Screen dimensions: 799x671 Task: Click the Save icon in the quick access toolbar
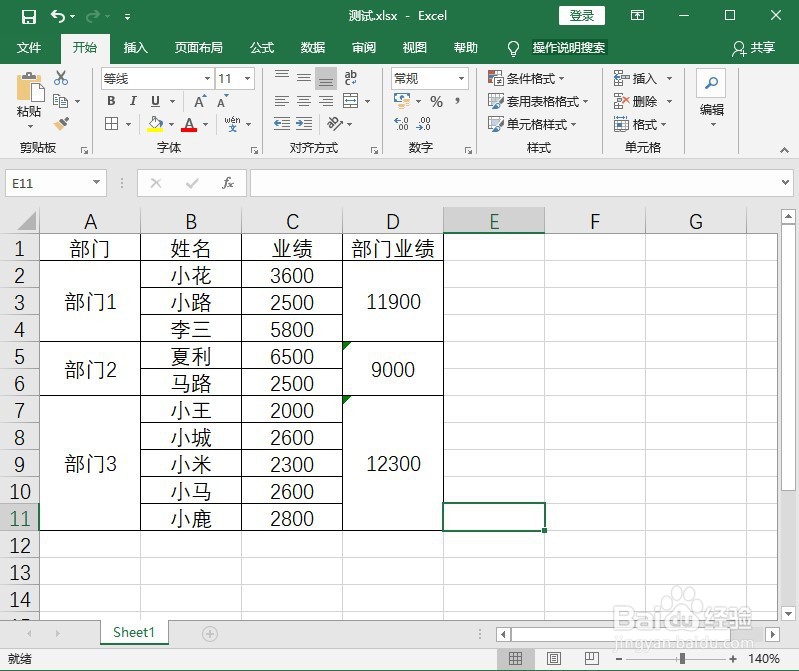(x=29, y=16)
